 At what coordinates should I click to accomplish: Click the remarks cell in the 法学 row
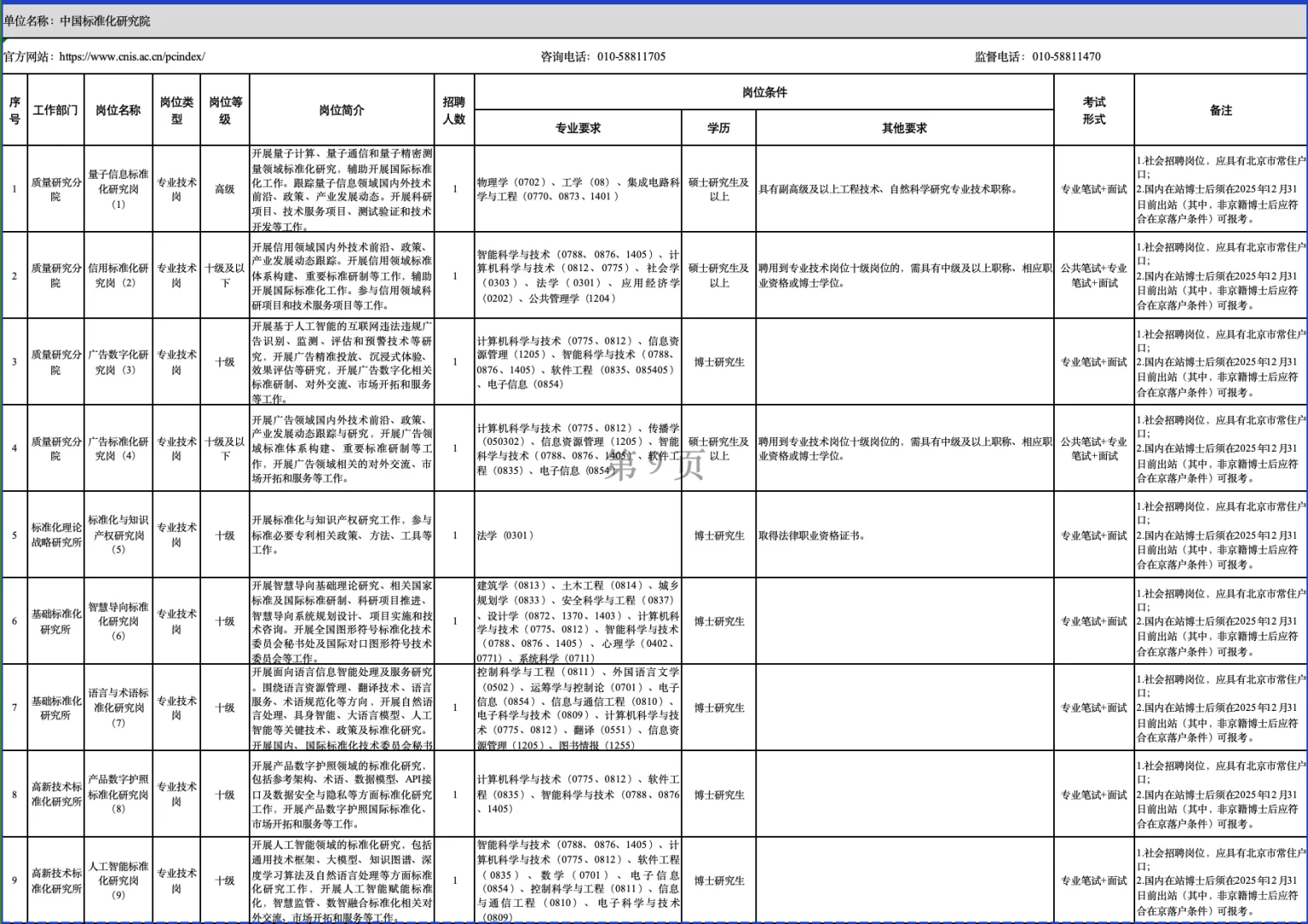1221,535
